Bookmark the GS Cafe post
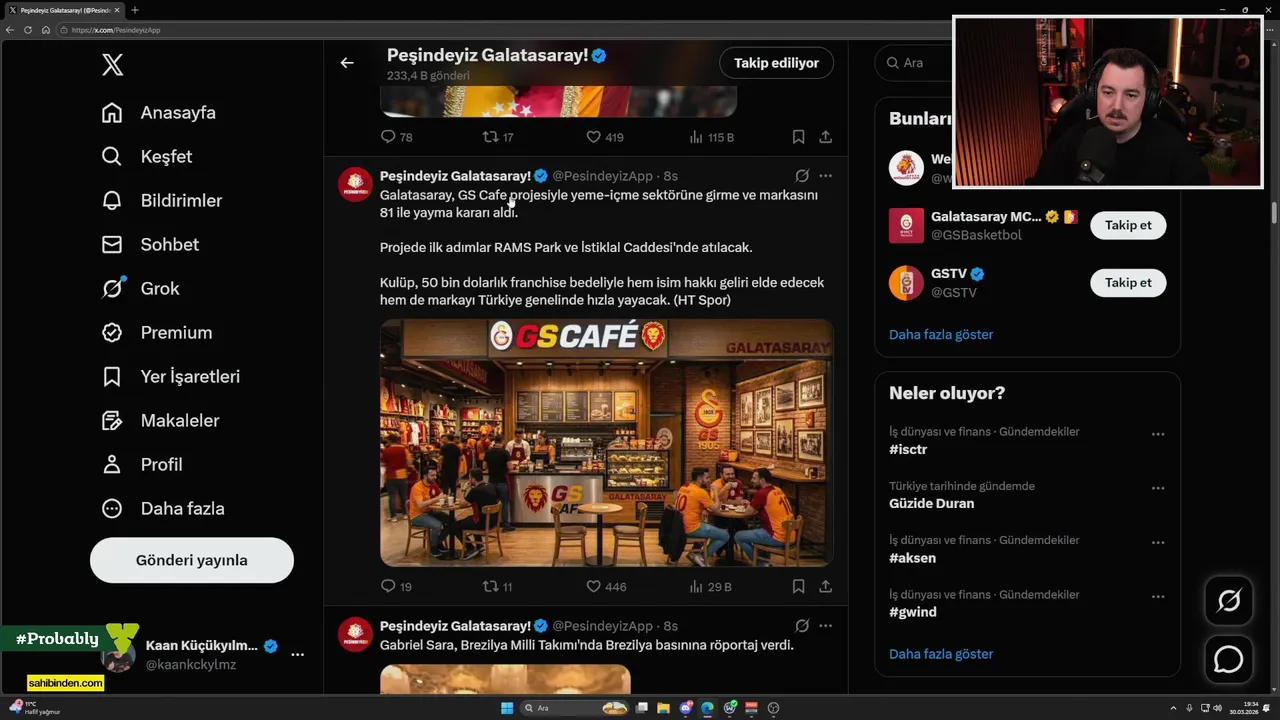This screenshot has height=720, width=1280. pyautogui.click(x=798, y=587)
